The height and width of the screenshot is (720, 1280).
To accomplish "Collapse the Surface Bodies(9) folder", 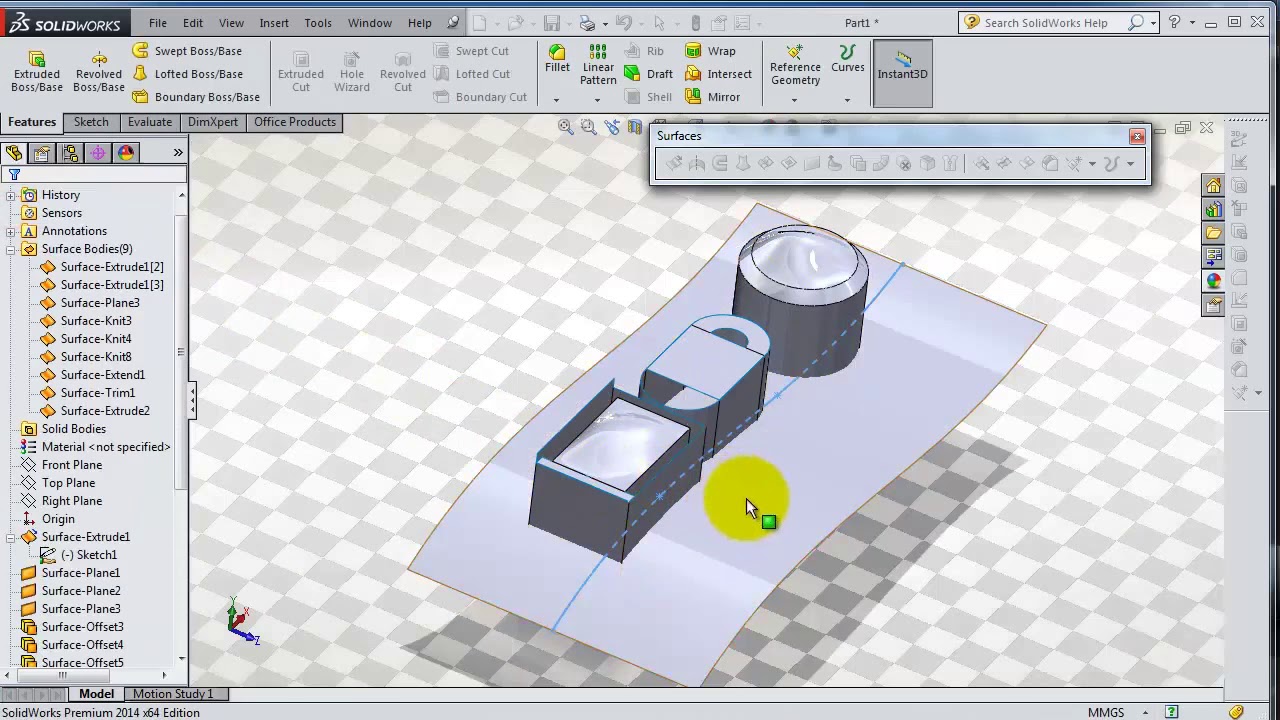I will click(x=11, y=249).
